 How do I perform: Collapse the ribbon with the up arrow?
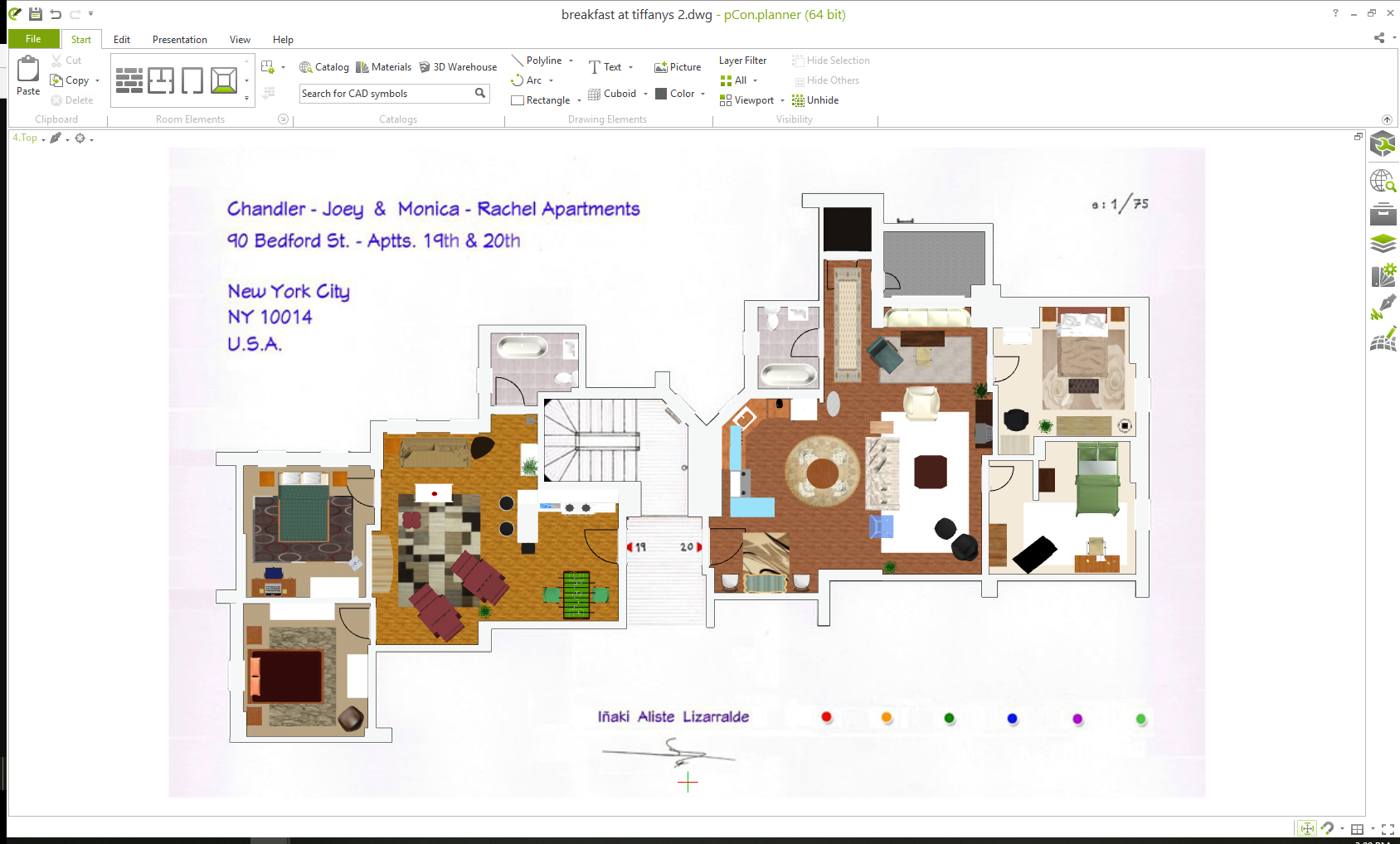pos(1387,119)
